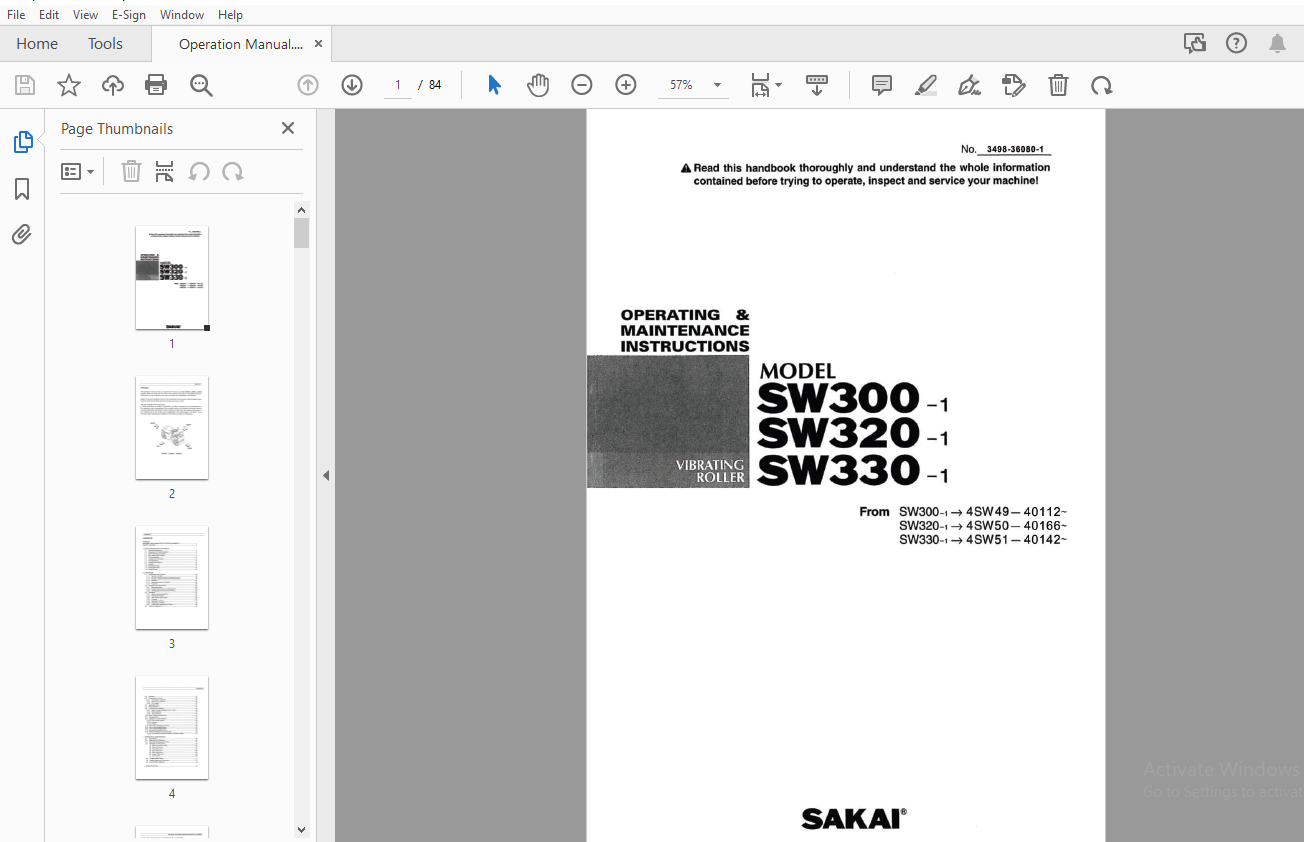Bookmark the file with star icon

pos(68,85)
